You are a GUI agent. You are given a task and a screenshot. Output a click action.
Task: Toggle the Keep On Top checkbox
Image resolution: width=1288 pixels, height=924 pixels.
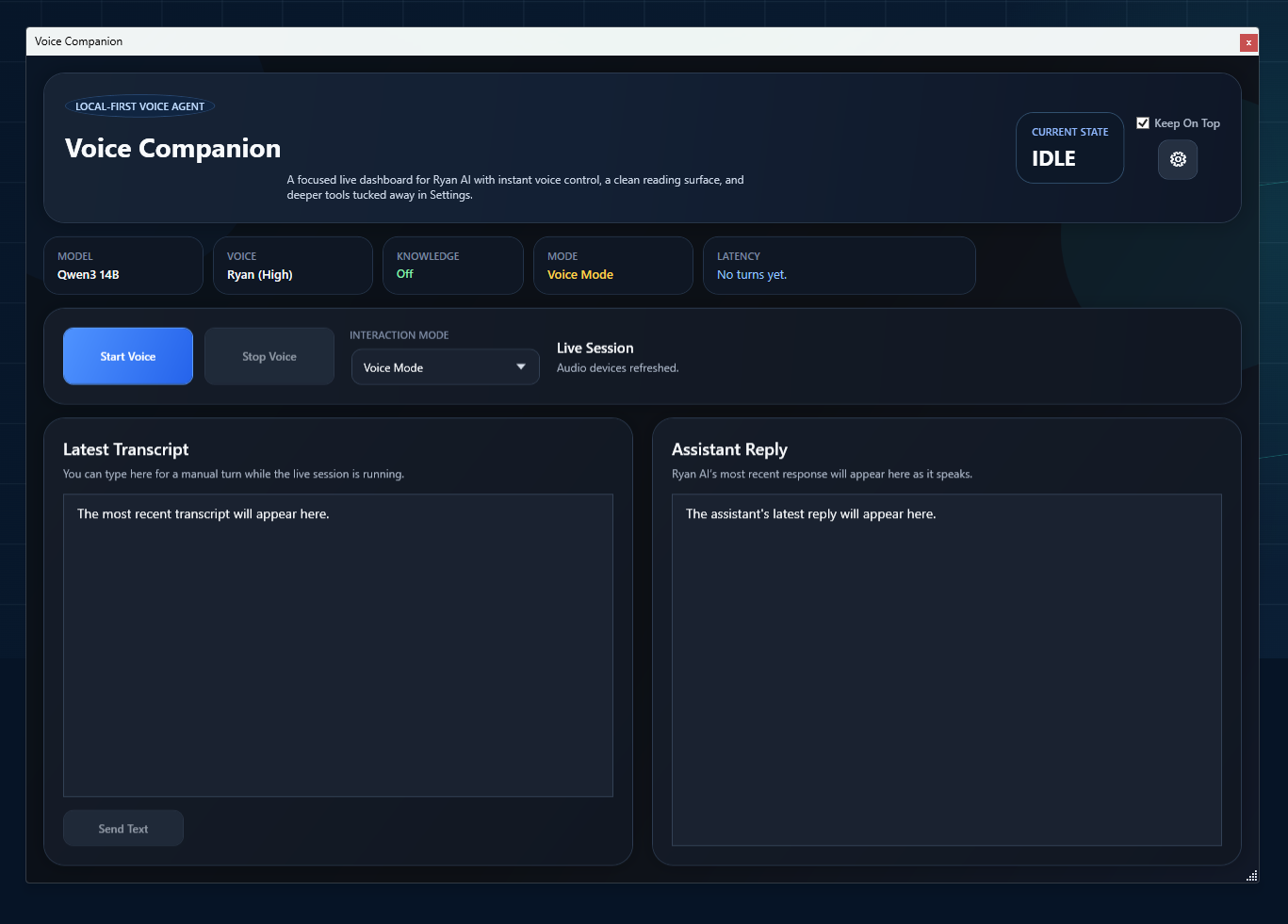1143,123
